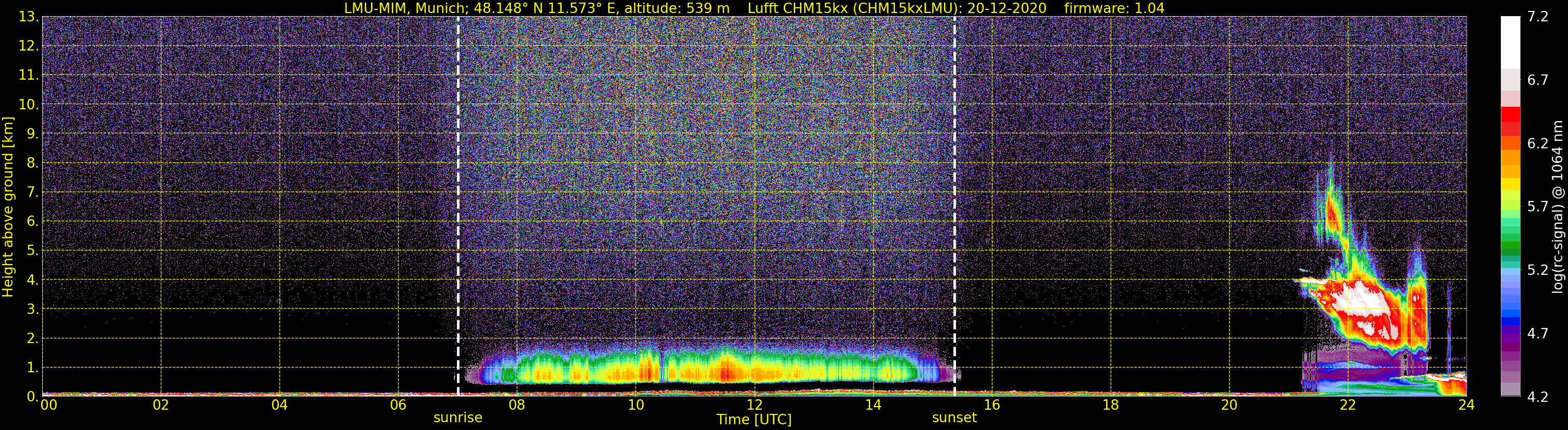Screen dimensions: 1568x430
Task: Click the height axis tick '7.'
Action: click(x=32, y=193)
